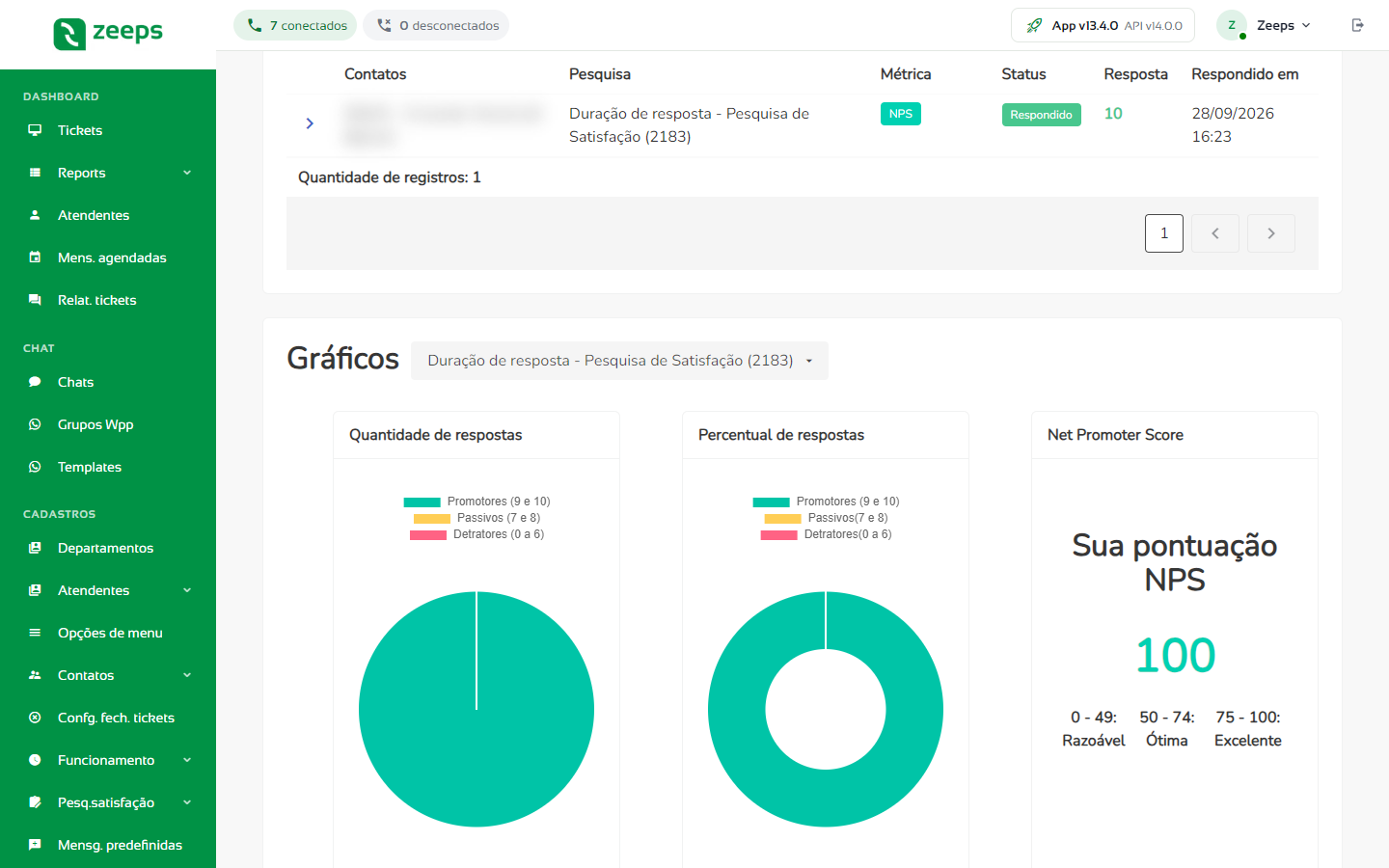Toggle Promotores legend in Quantidade de respostas
This screenshot has width=1389, height=868.
[x=477, y=502]
